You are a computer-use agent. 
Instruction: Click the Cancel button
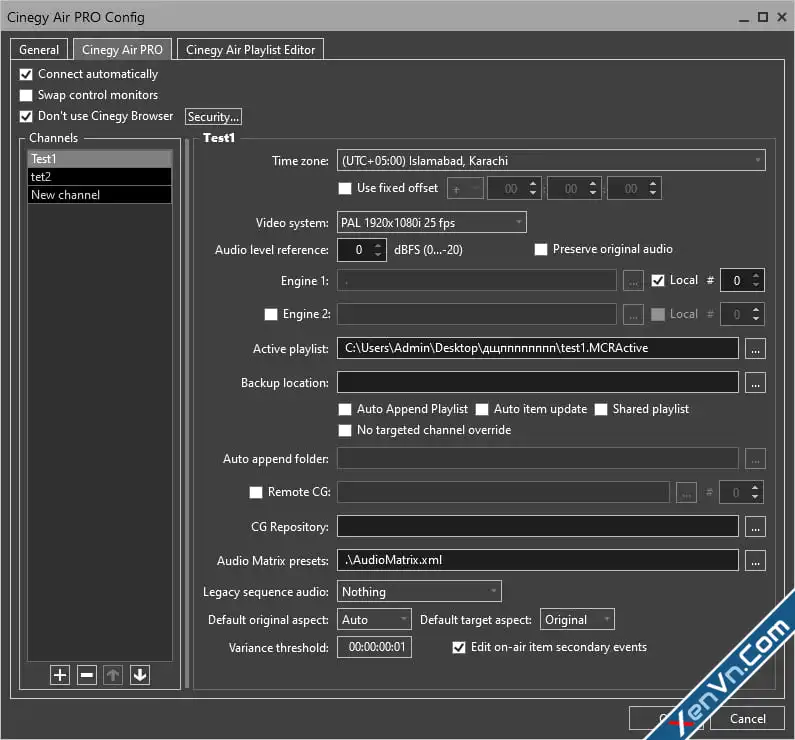click(747, 718)
